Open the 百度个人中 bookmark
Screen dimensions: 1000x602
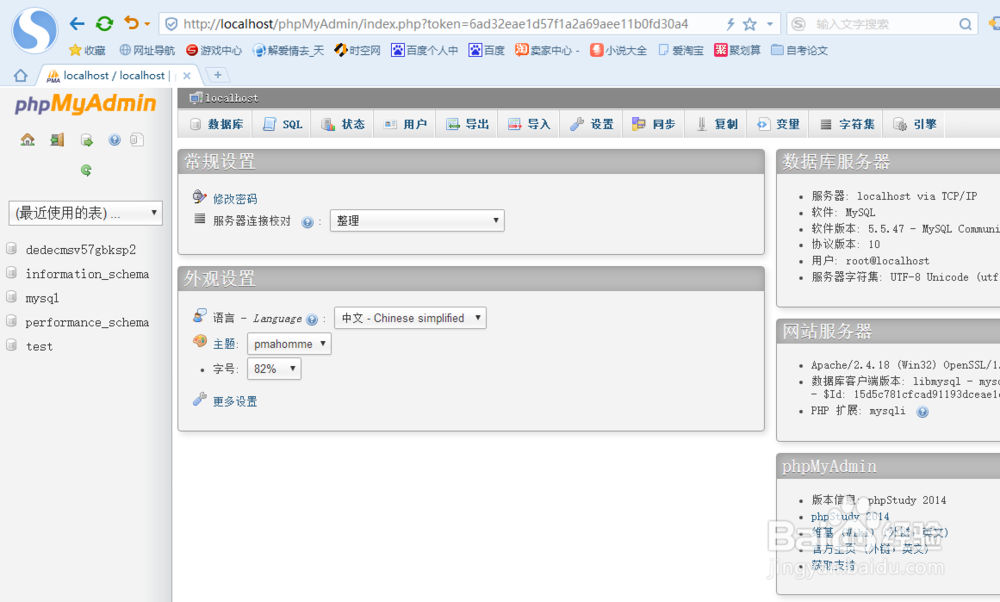tap(425, 50)
